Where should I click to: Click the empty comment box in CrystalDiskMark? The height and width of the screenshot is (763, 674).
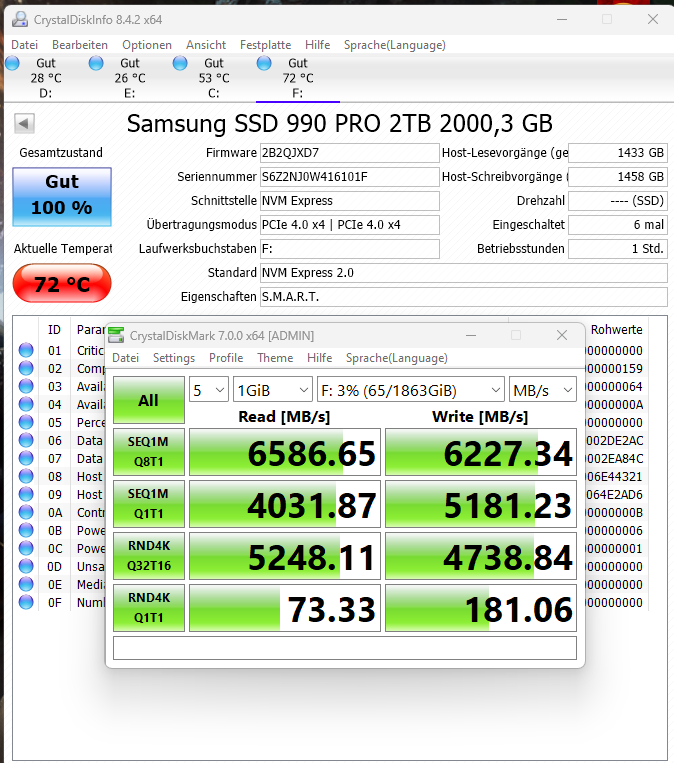345,648
